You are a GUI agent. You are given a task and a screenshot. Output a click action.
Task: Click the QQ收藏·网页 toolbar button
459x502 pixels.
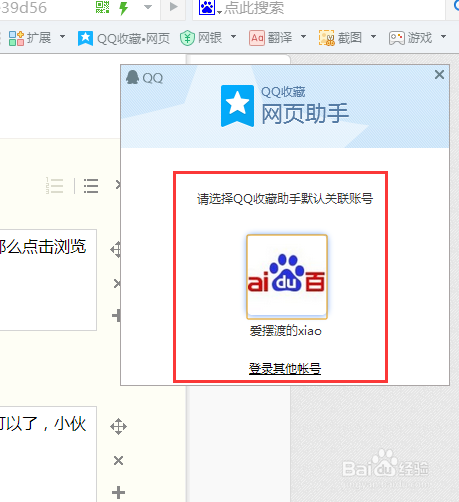(x=124, y=38)
